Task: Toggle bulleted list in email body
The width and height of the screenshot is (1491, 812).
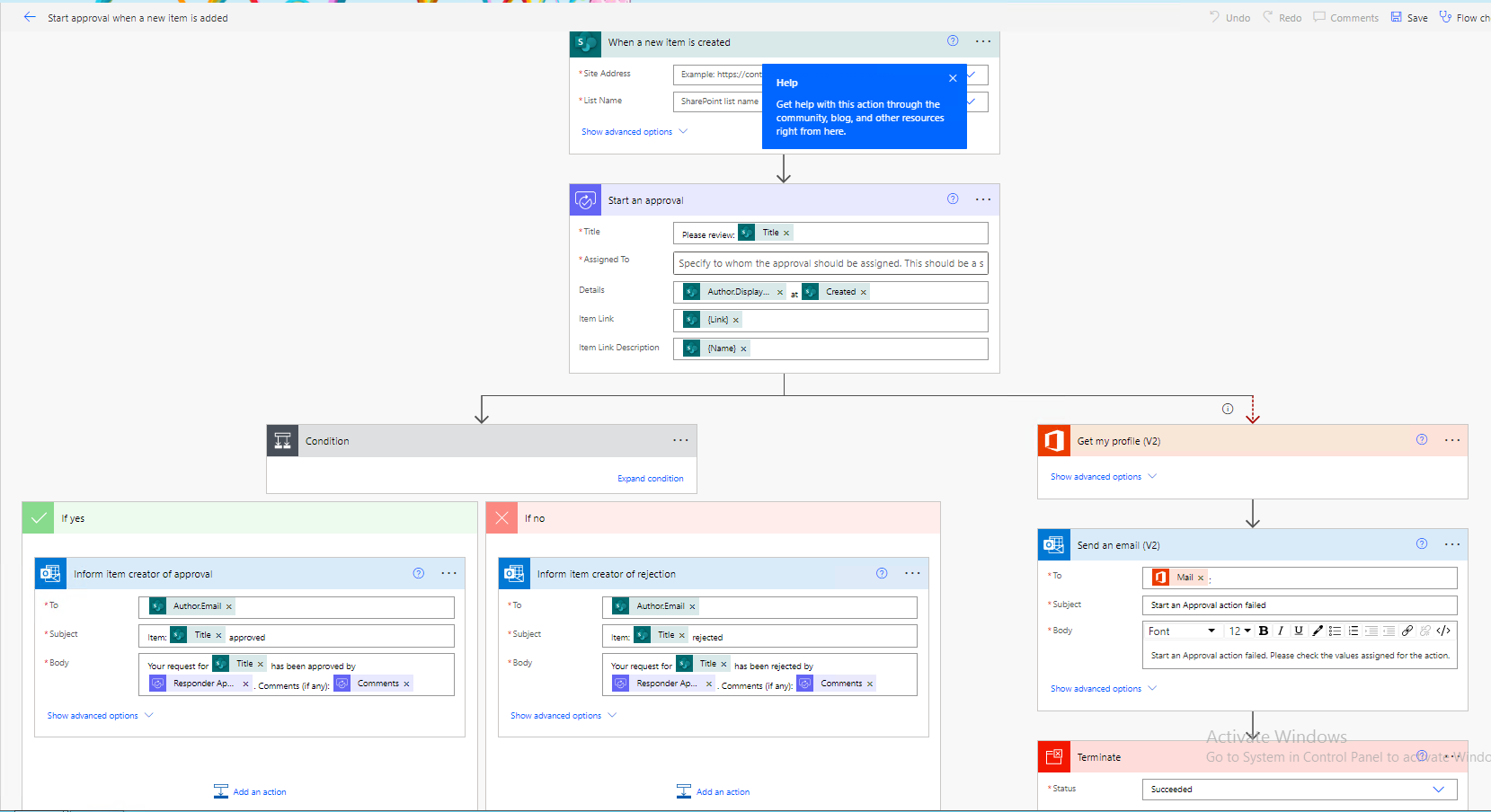Action: [1336, 631]
